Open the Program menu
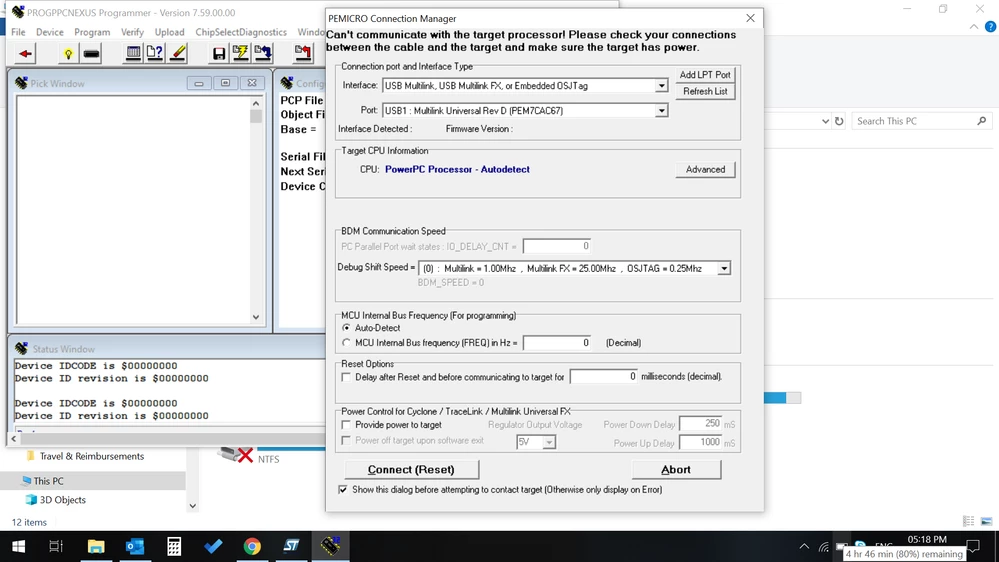 (92, 32)
